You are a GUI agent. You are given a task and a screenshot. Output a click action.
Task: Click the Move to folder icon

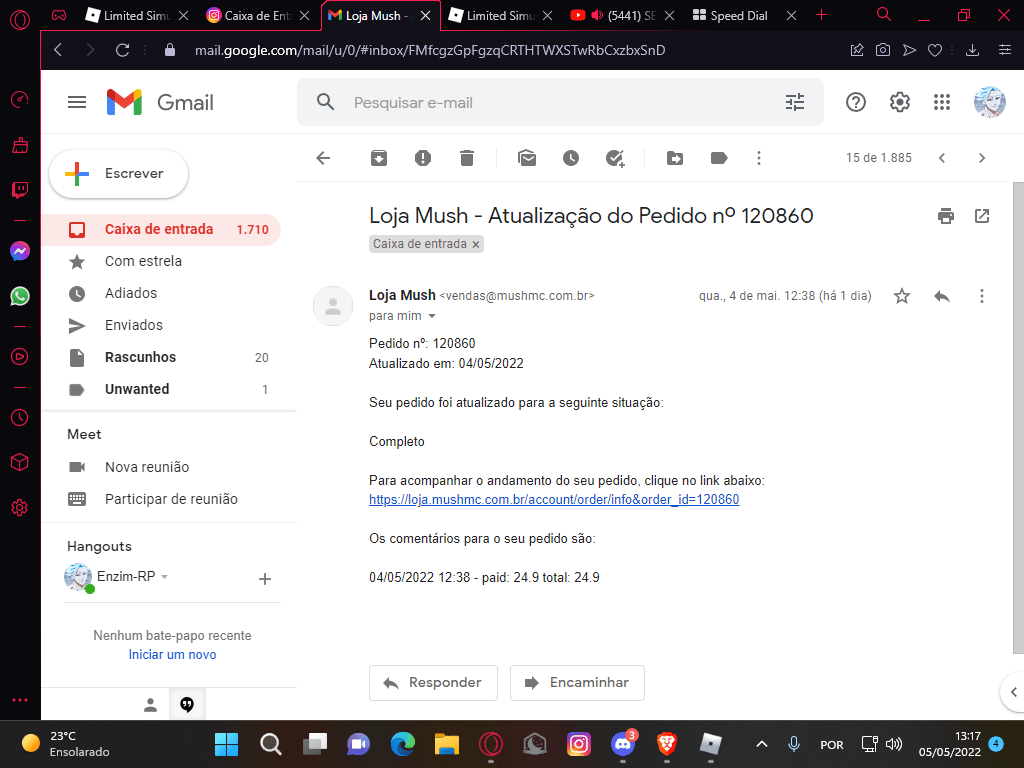[675, 158]
